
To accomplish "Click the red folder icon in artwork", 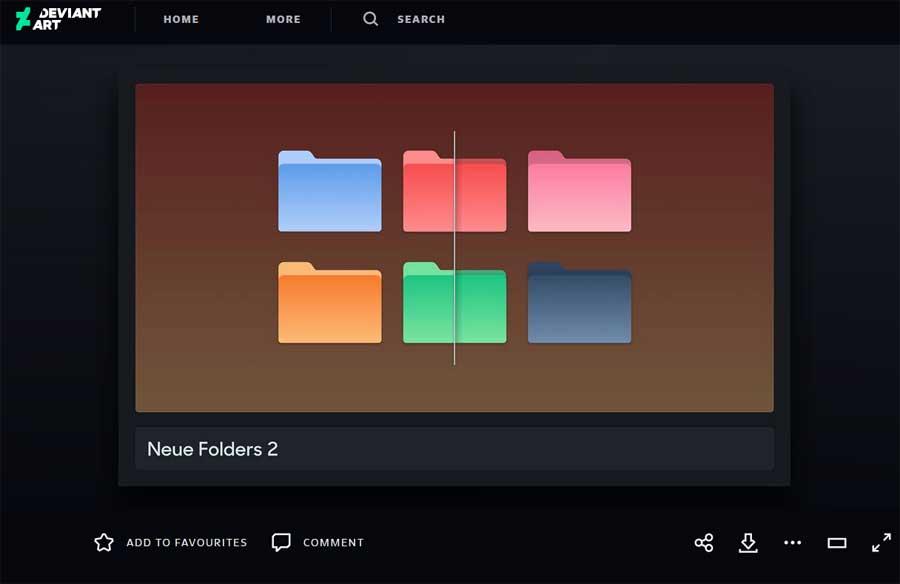I will pyautogui.click(x=455, y=191).
